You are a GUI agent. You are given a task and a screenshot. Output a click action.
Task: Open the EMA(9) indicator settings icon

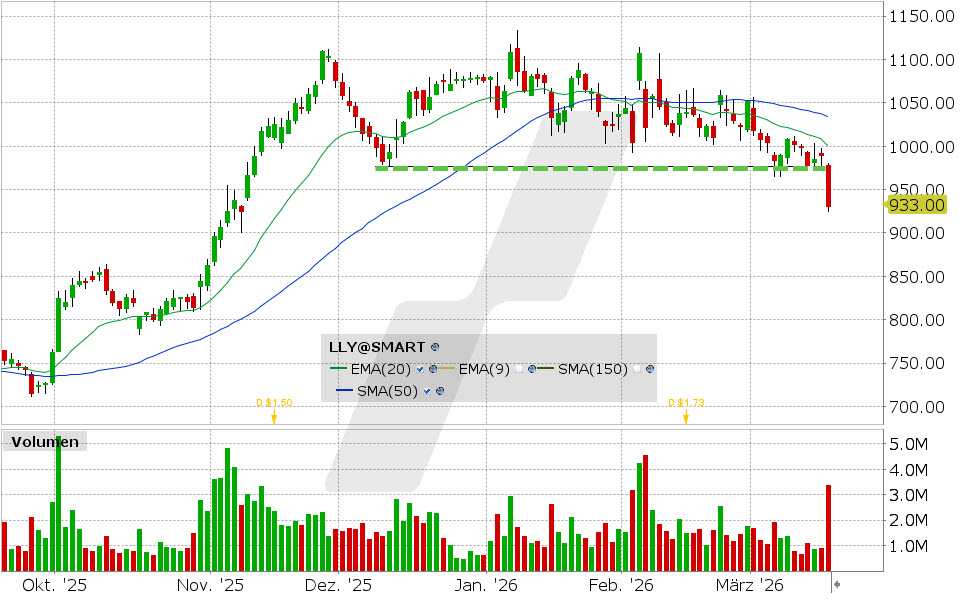tap(531, 368)
